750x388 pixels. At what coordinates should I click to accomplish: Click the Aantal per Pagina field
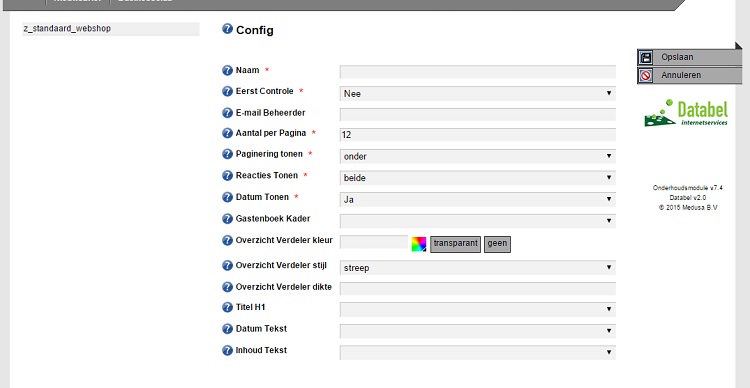[477, 135]
